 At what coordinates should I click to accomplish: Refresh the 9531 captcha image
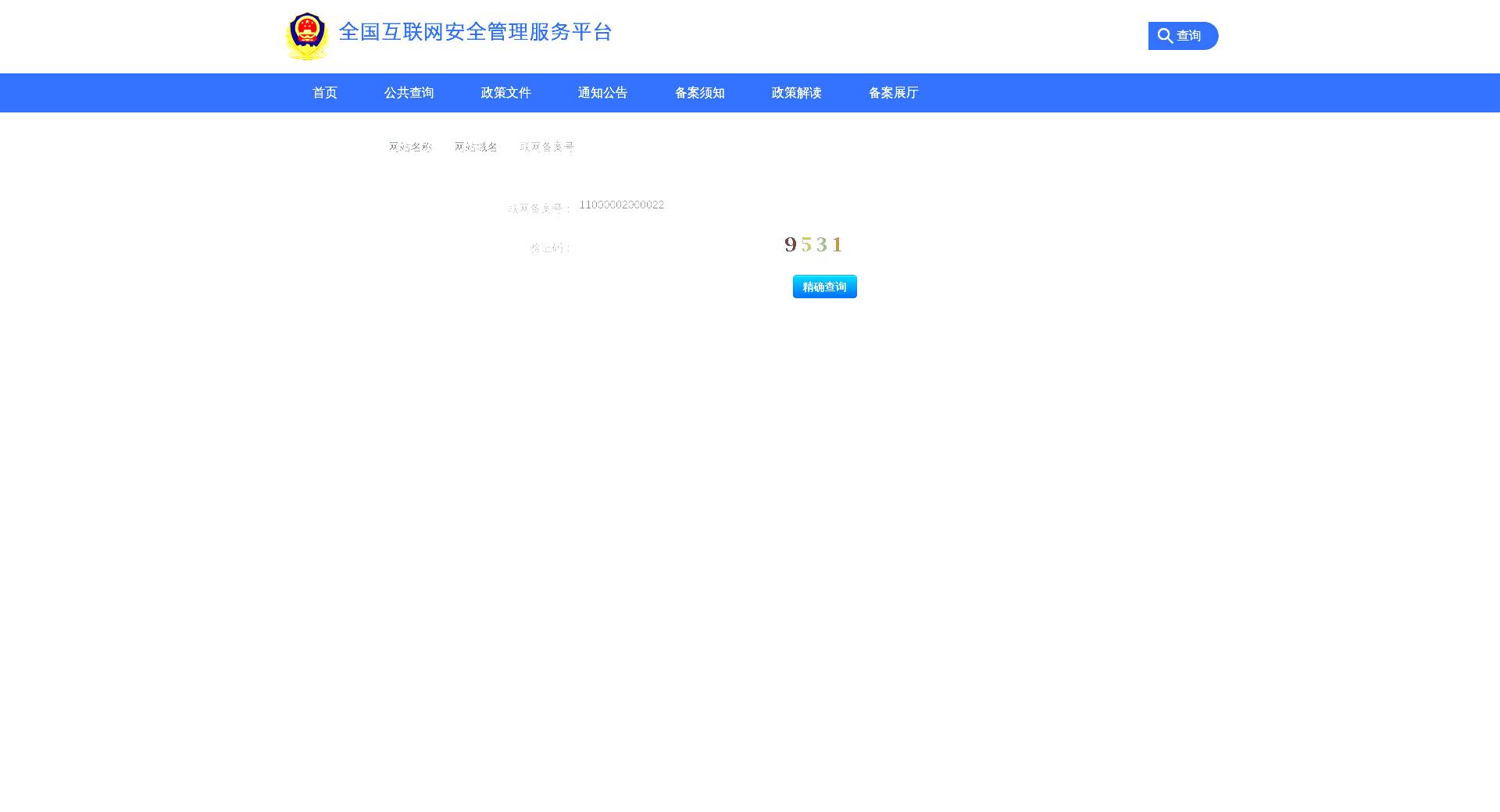coord(813,245)
